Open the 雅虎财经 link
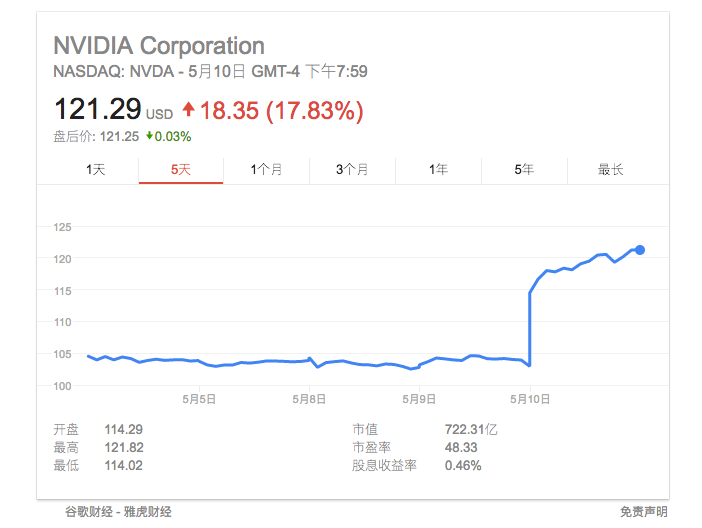Screen dimensions: 702x528 (x=148, y=512)
